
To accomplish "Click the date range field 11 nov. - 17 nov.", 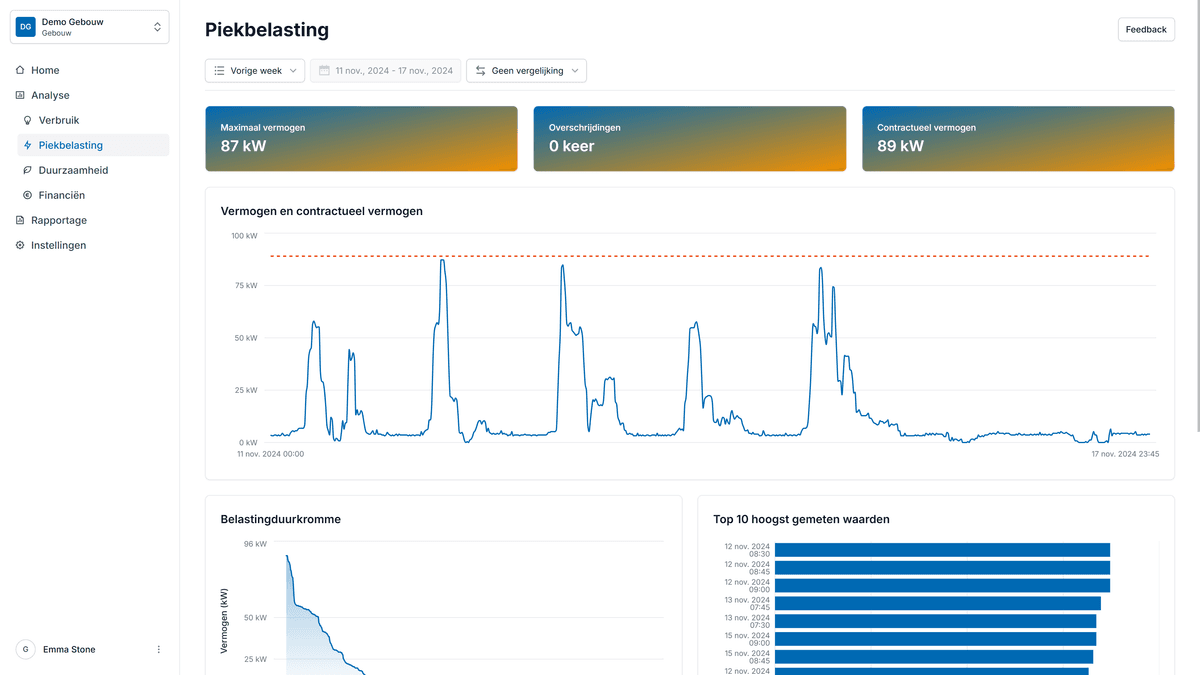I will pos(385,71).
